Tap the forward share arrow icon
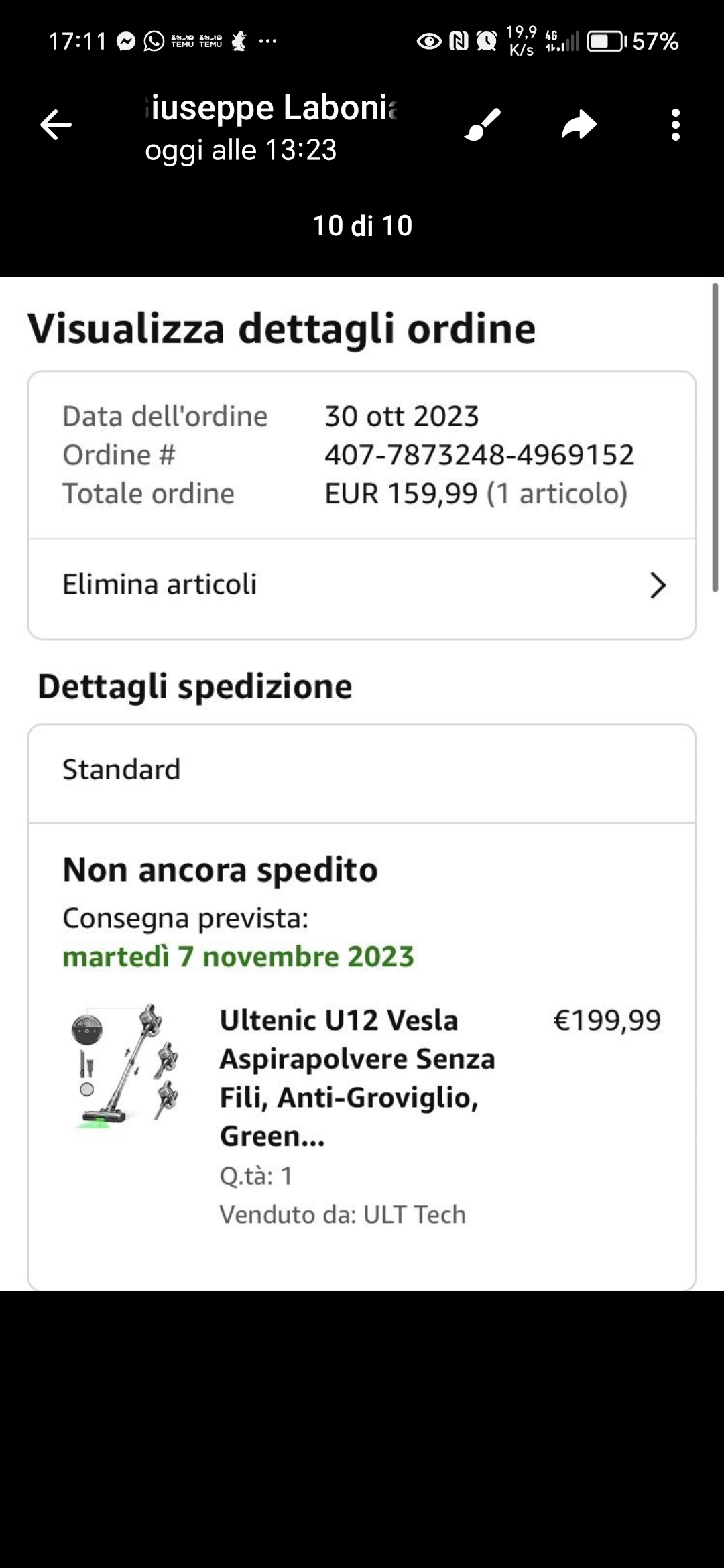 (579, 125)
